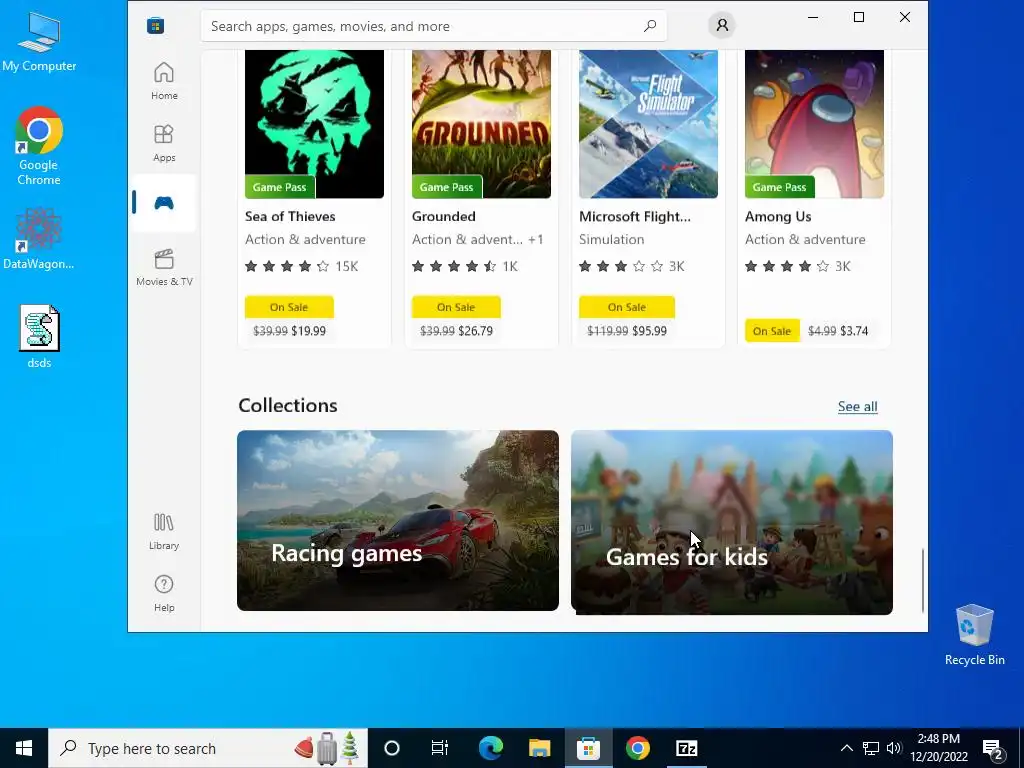Select the My Computer desktop icon
Image resolution: width=1024 pixels, height=768 pixels.
[x=39, y=42]
